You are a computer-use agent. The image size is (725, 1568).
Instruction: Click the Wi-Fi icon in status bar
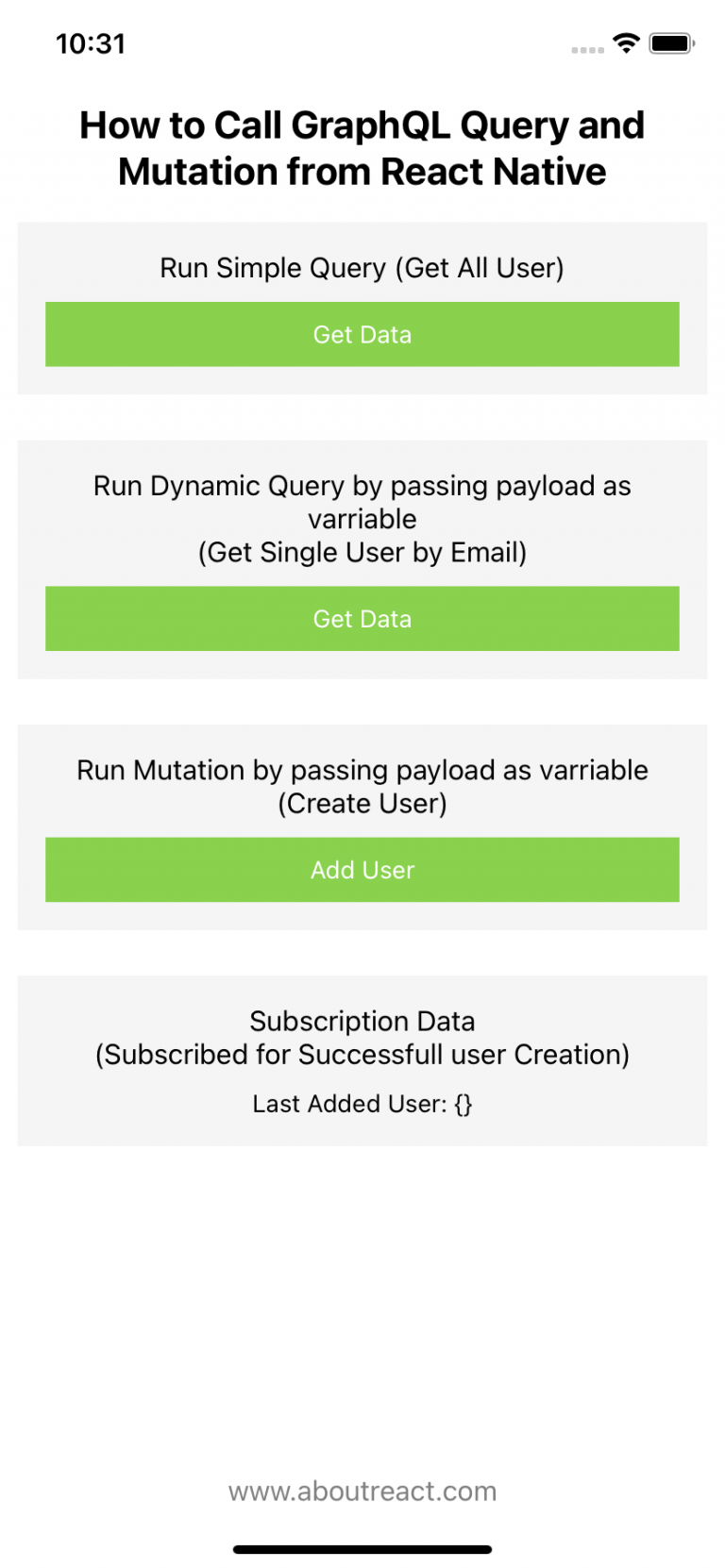tap(625, 42)
